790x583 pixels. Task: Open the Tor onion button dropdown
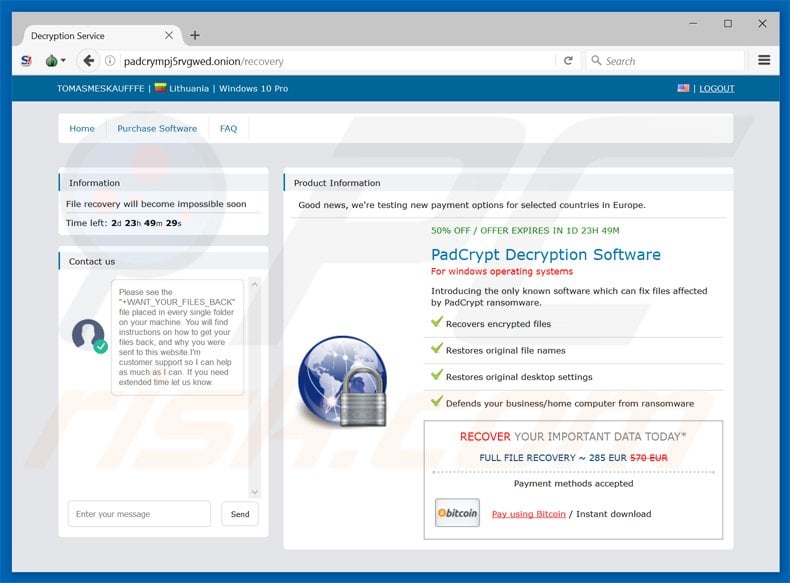tap(55, 61)
